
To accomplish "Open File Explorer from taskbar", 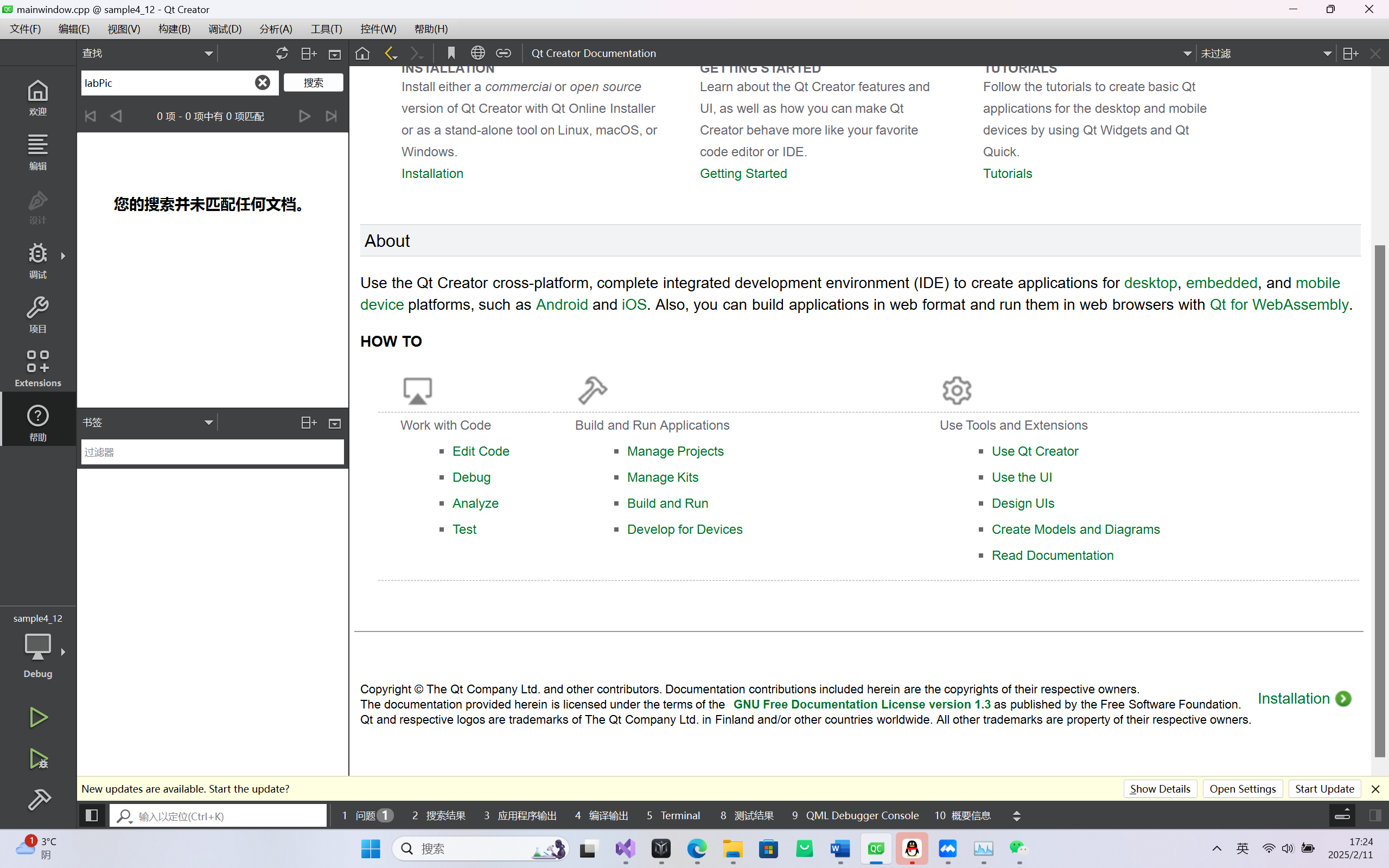I will tap(733, 848).
